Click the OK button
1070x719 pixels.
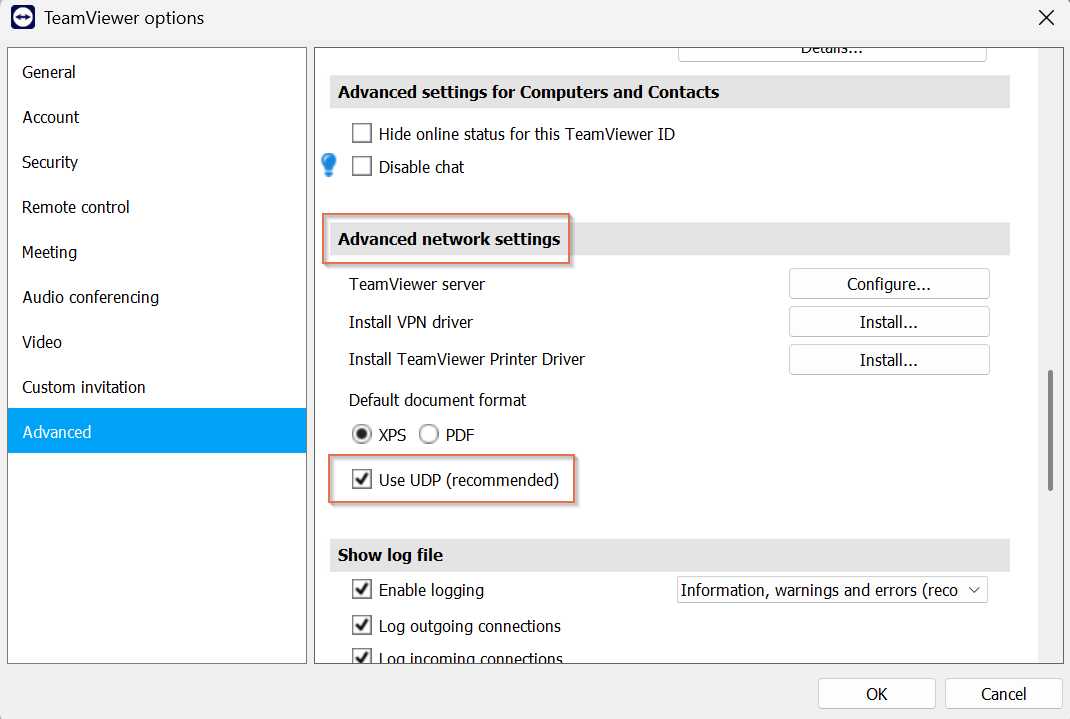(877, 694)
